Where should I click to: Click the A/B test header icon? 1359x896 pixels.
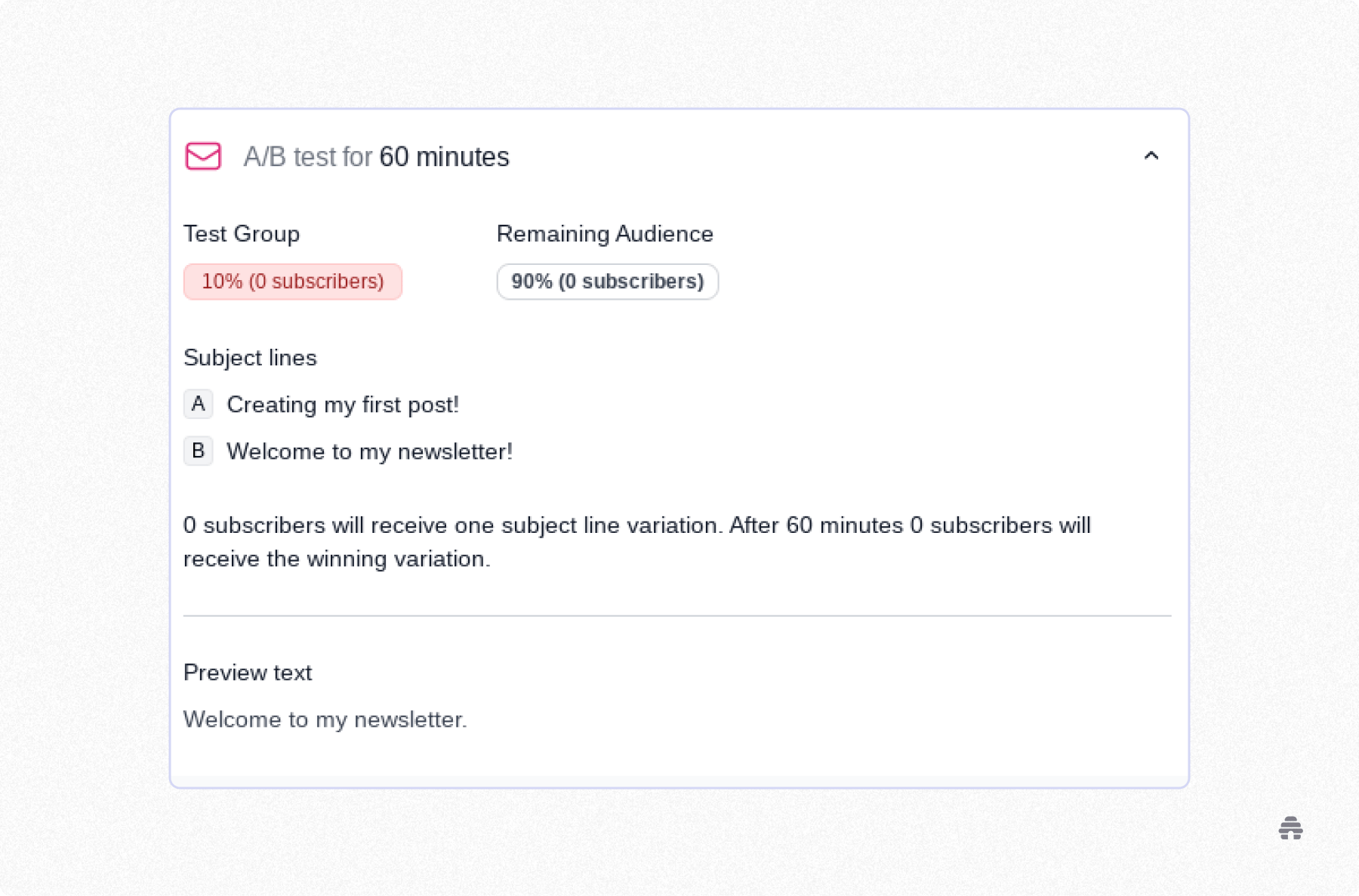[202, 156]
